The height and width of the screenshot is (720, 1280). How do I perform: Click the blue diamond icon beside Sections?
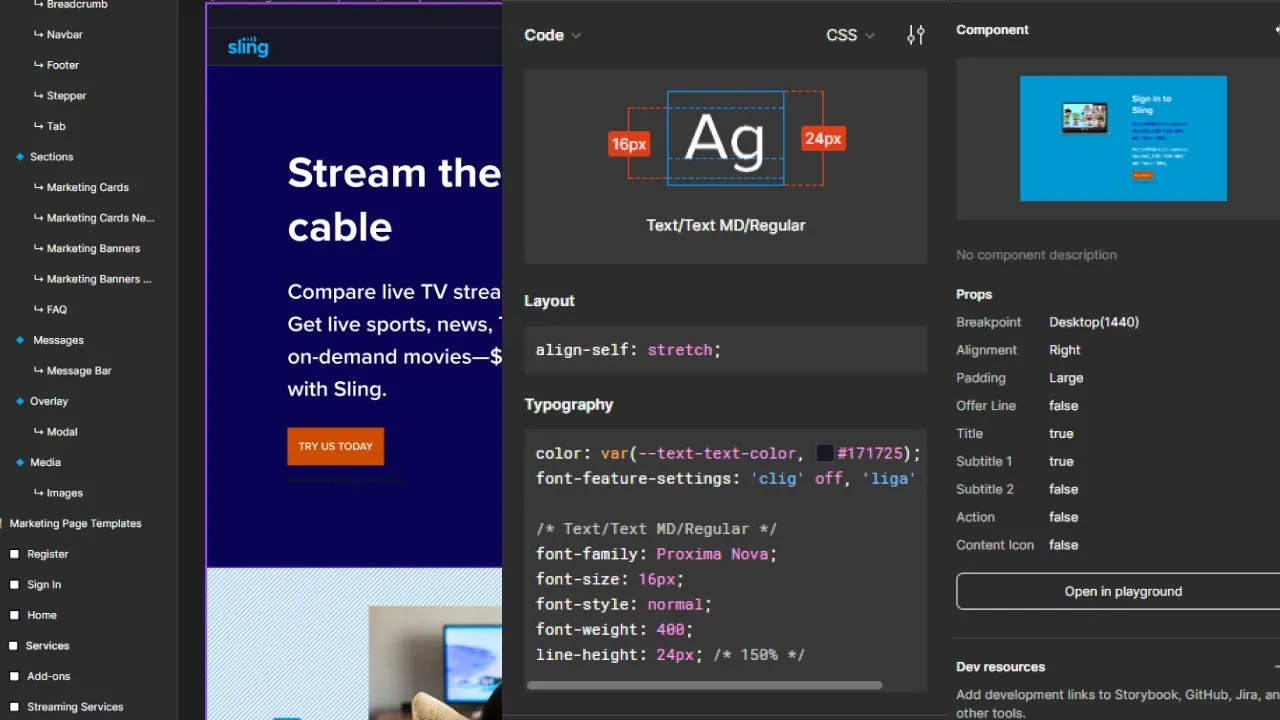point(20,157)
